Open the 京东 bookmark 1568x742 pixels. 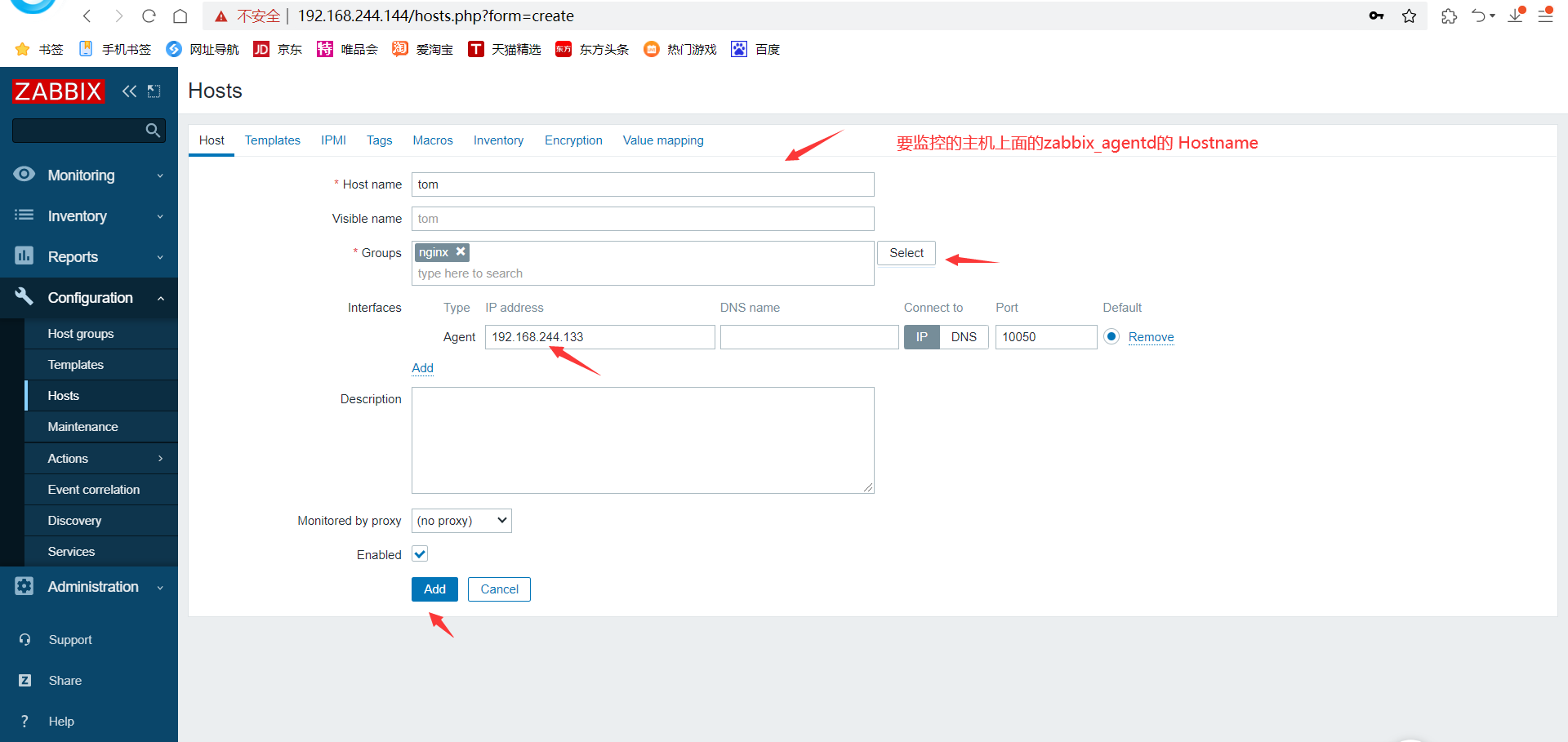(278, 49)
